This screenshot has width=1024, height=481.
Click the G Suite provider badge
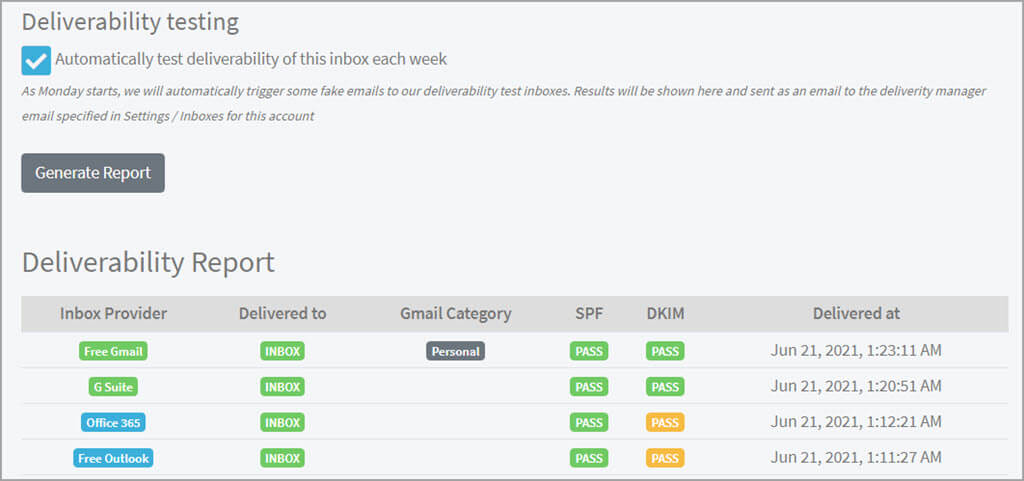(x=113, y=387)
